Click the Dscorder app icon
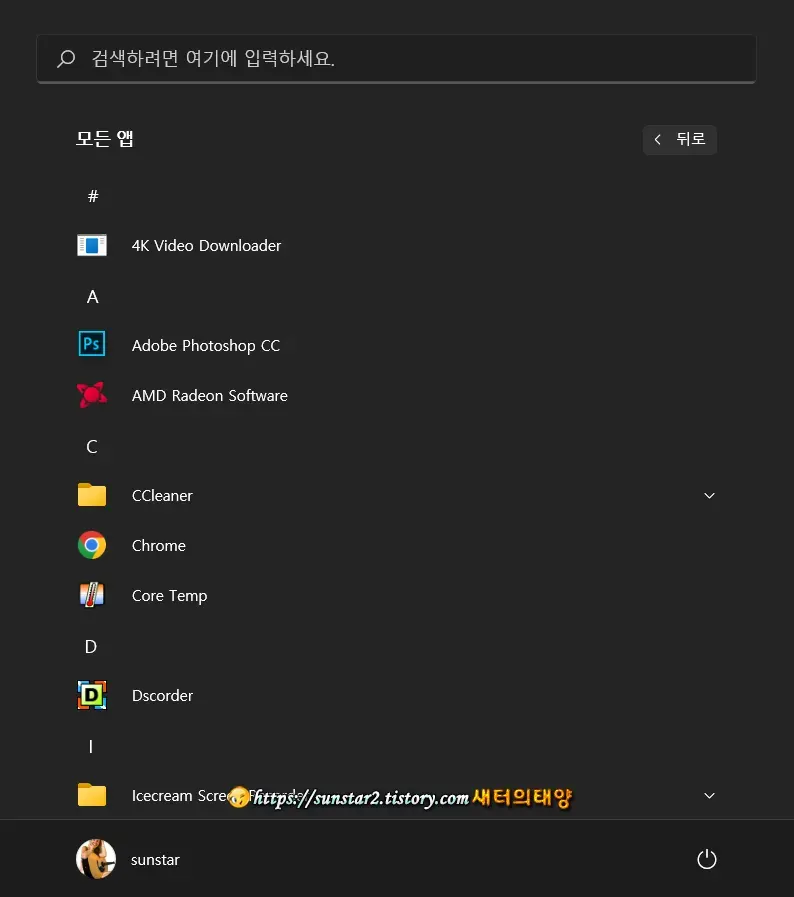The height and width of the screenshot is (897, 794). (92, 695)
